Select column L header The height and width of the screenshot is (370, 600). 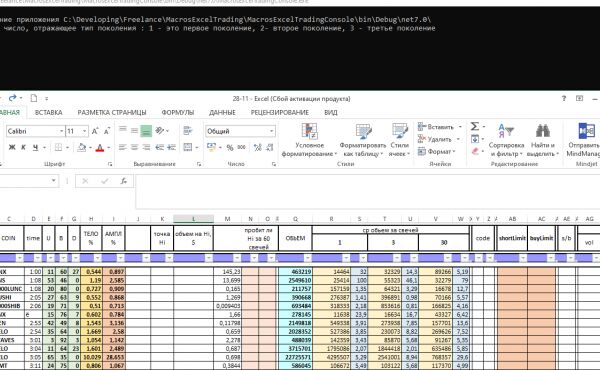193,219
